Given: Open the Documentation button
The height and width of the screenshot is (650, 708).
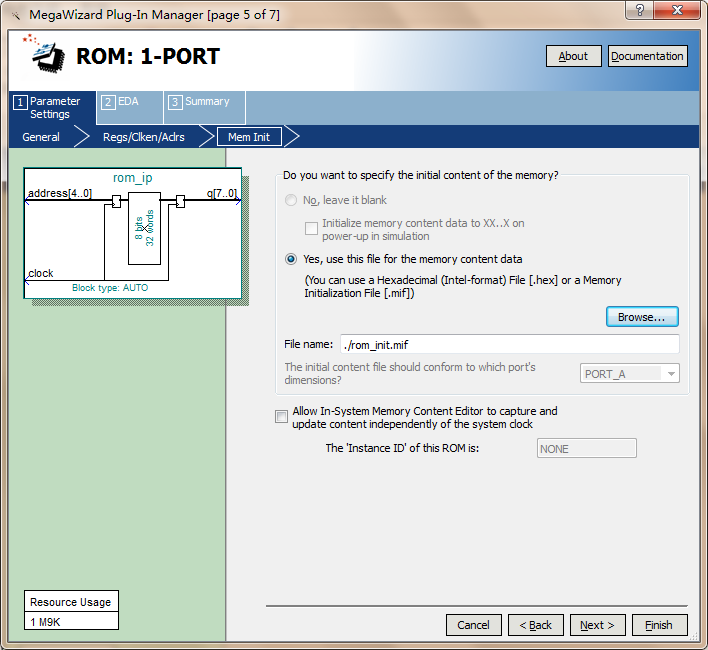Looking at the screenshot, I should (647, 56).
